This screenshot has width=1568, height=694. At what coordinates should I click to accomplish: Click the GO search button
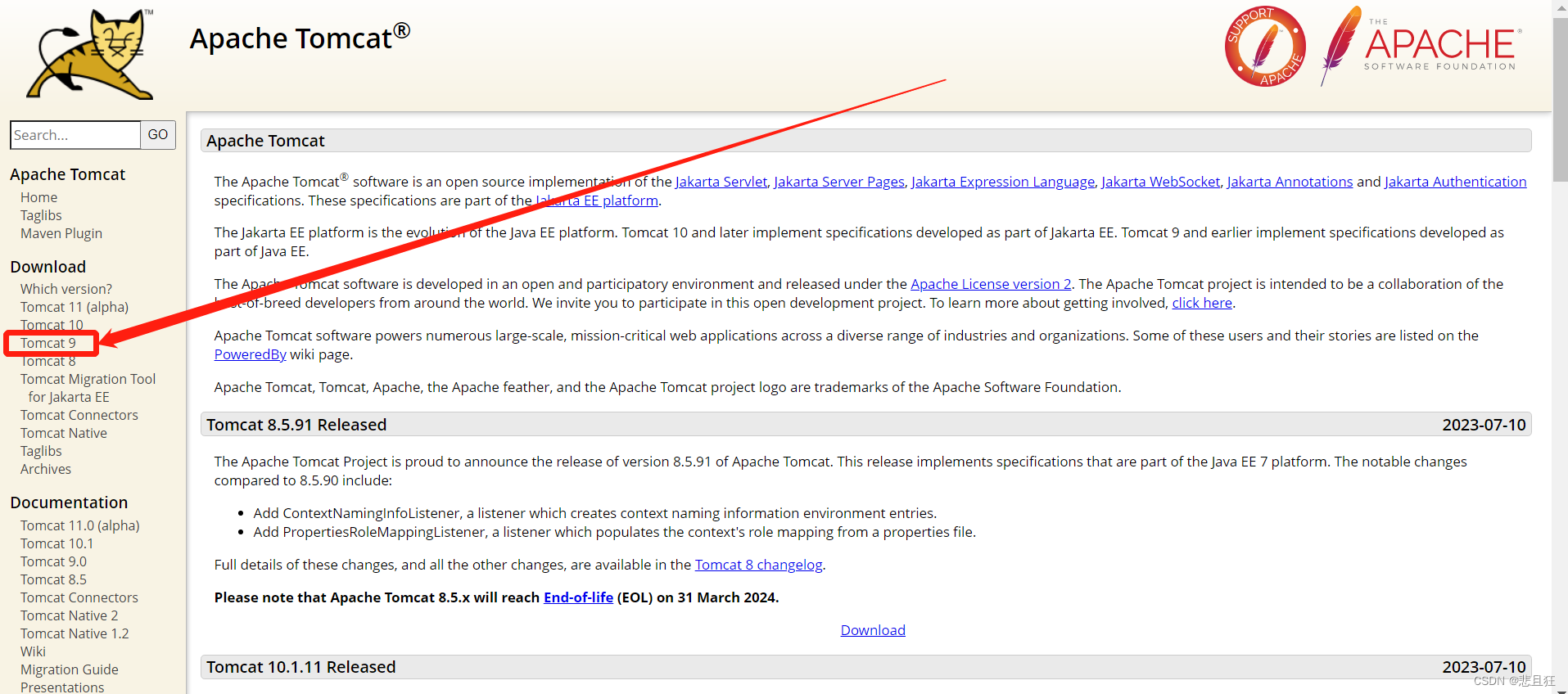[x=158, y=135]
